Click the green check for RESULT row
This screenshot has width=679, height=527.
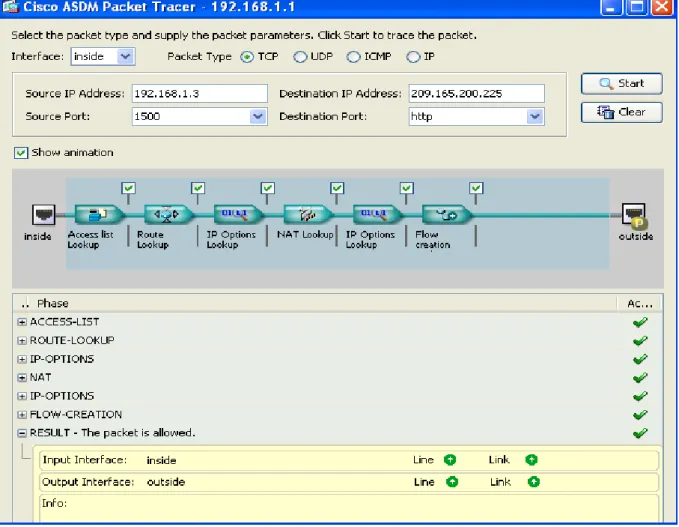point(640,433)
